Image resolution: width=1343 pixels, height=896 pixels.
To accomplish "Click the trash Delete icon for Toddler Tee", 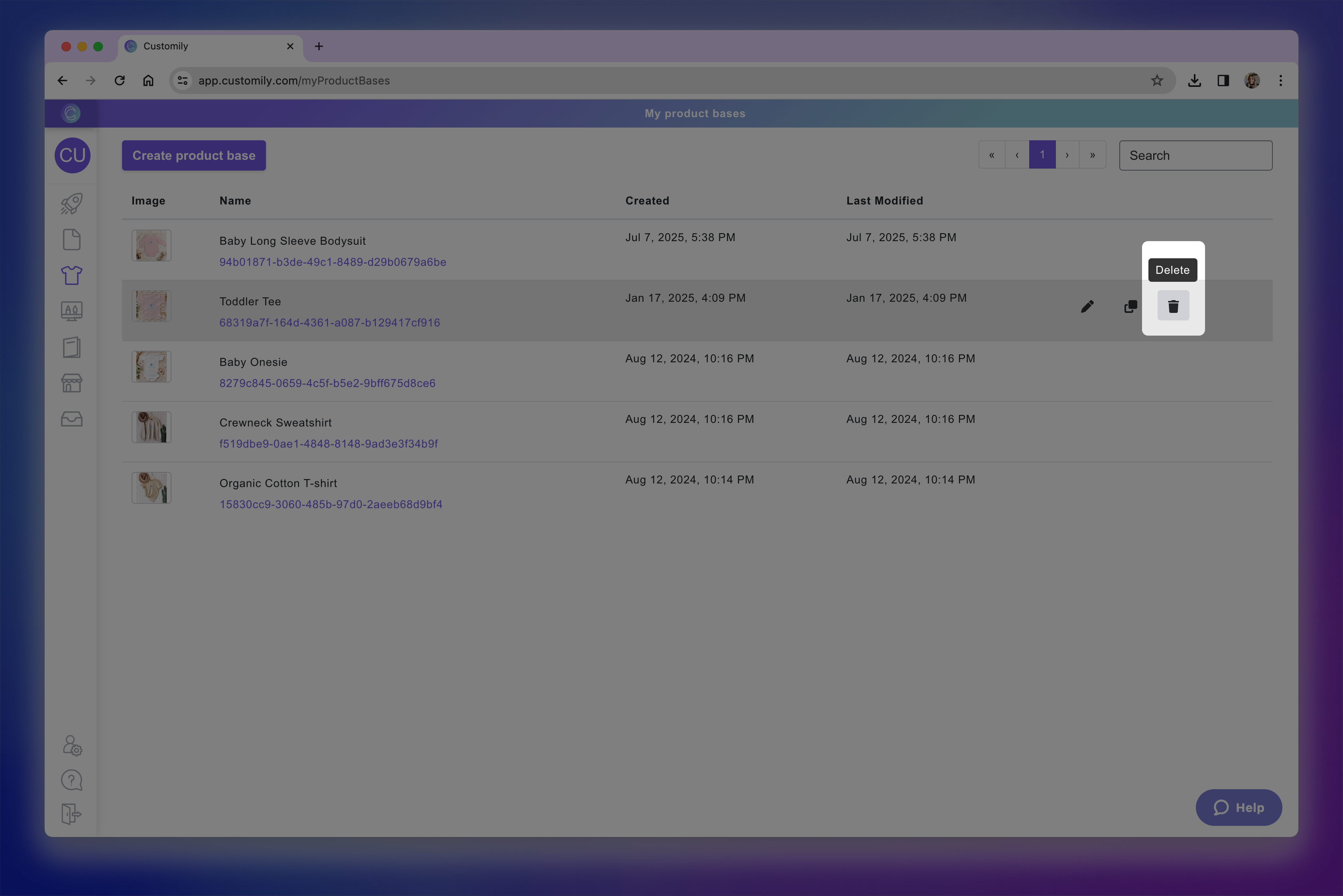I will click(1173, 306).
